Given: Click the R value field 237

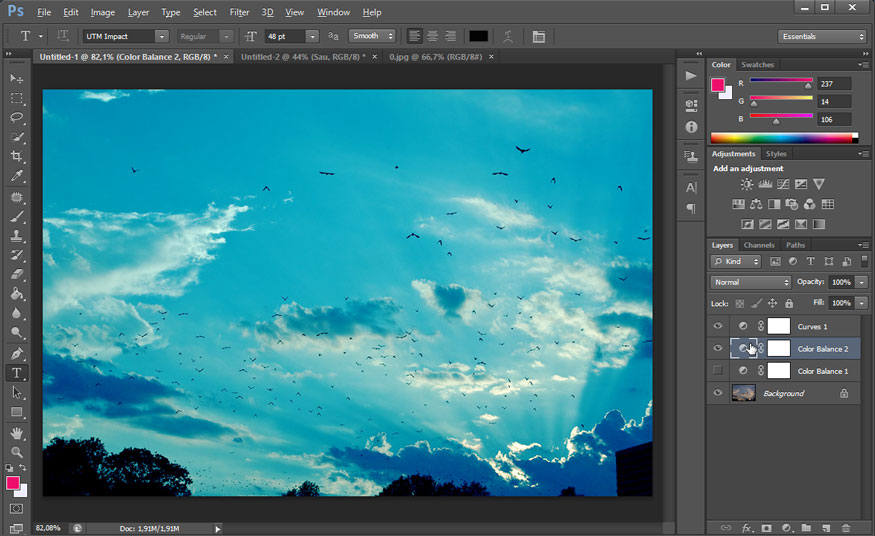Looking at the screenshot, I should [834, 84].
